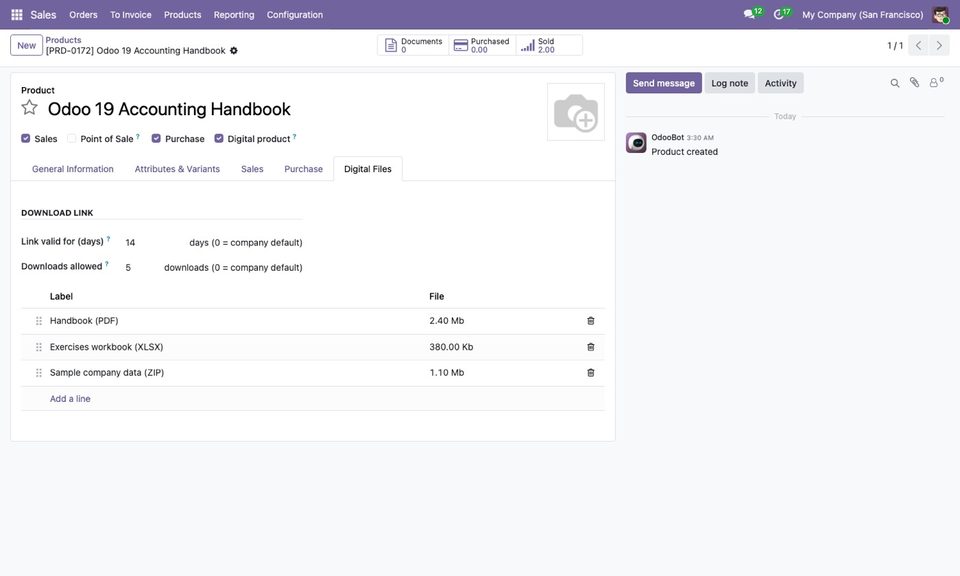
Task: Search messages in the chatter
Action: coord(894,83)
